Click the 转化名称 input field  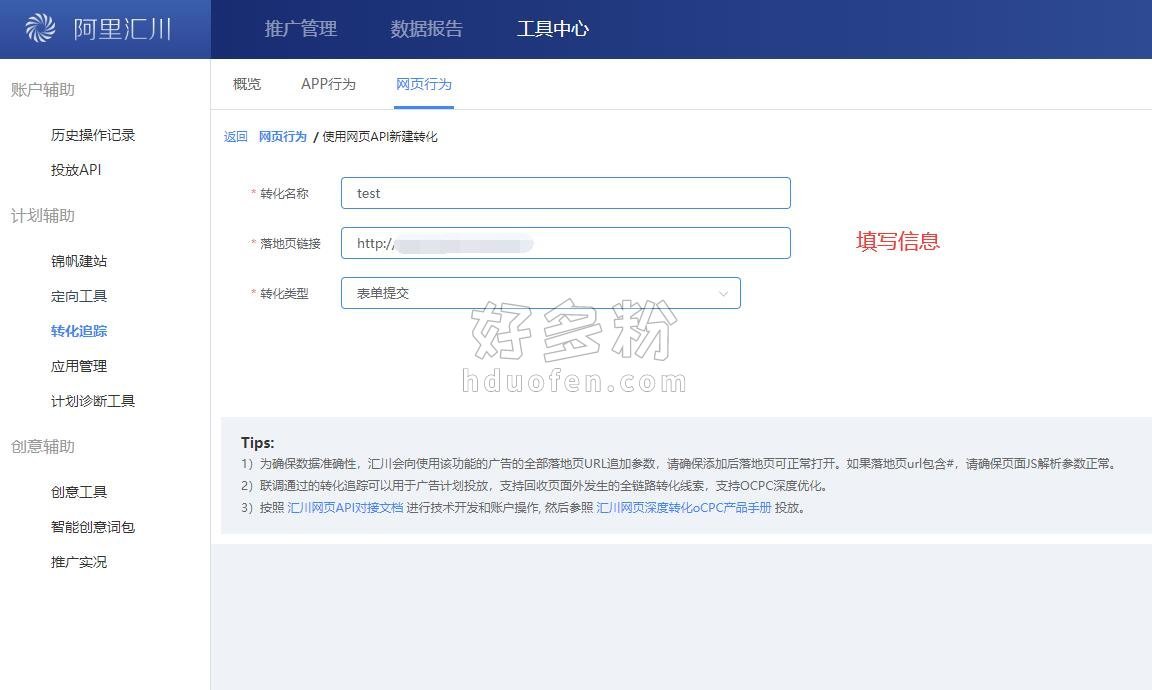[x=565, y=193]
